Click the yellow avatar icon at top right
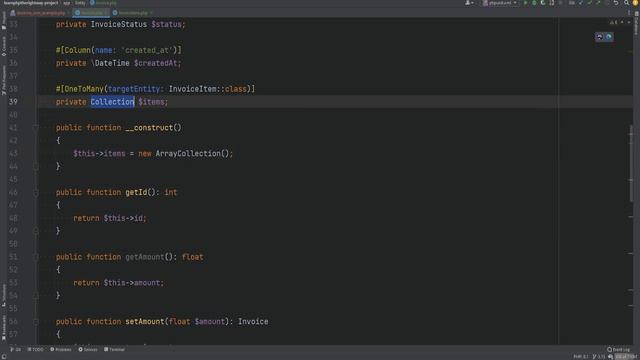 coord(635,3)
